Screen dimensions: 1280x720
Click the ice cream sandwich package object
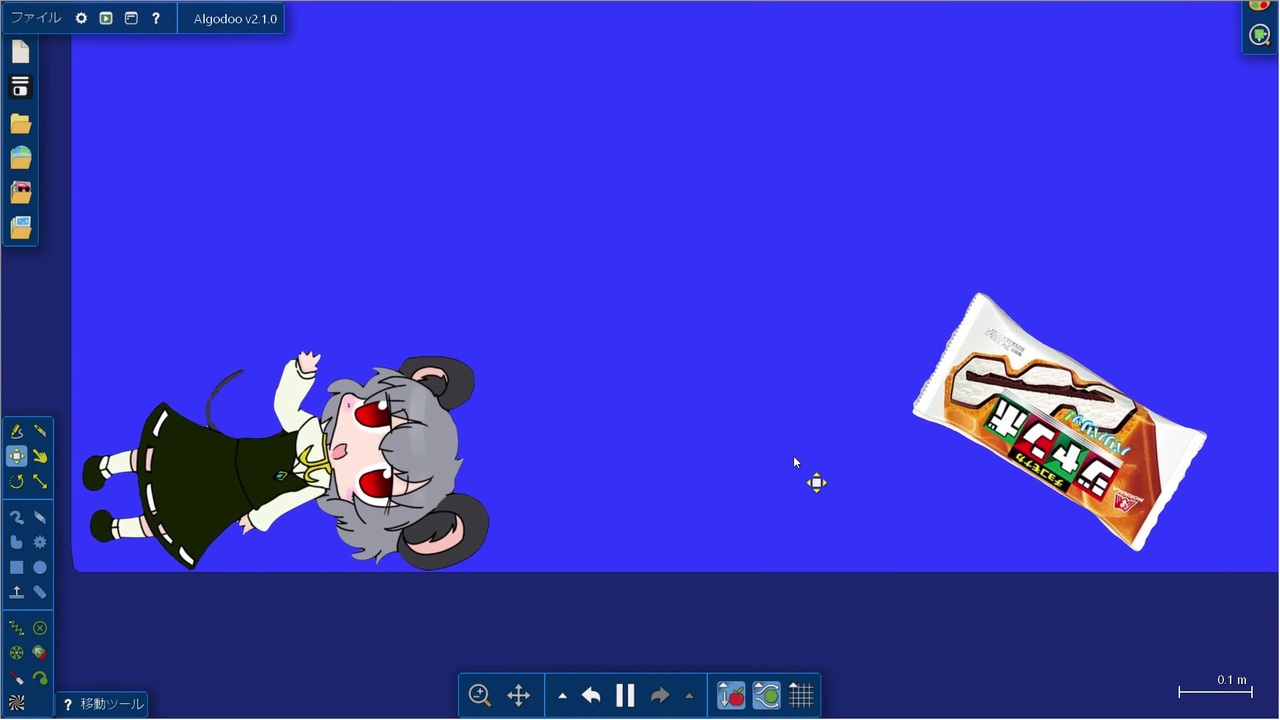(x=1059, y=421)
